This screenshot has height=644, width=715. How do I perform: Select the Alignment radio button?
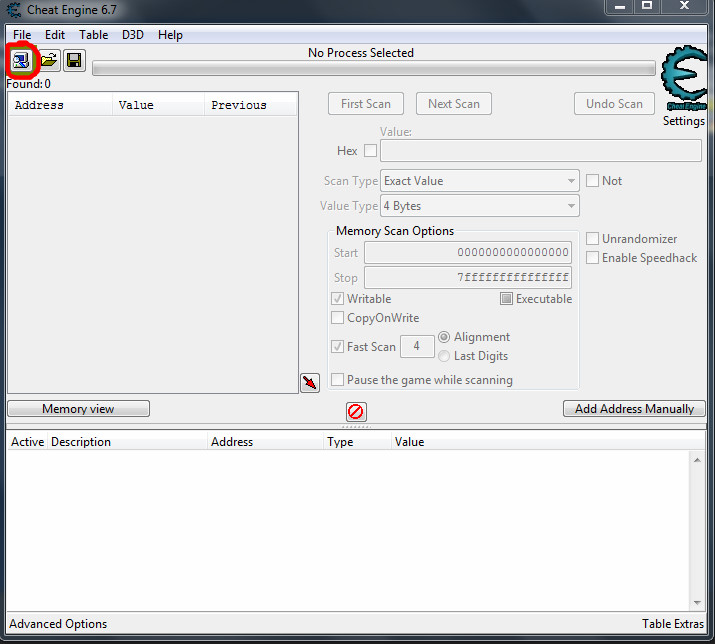(444, 337)
